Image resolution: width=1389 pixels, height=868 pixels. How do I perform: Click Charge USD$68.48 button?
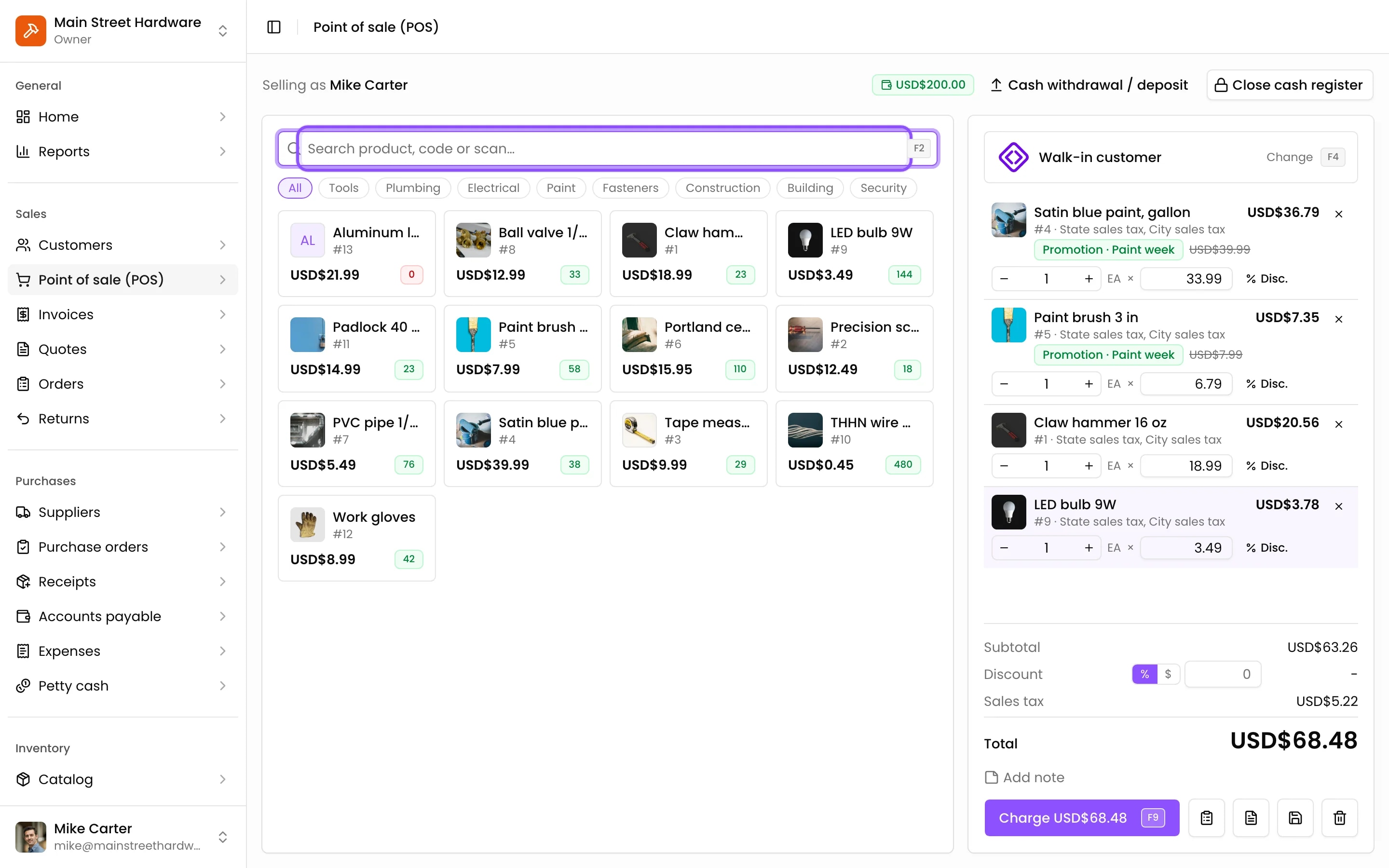pos(1081,817)
